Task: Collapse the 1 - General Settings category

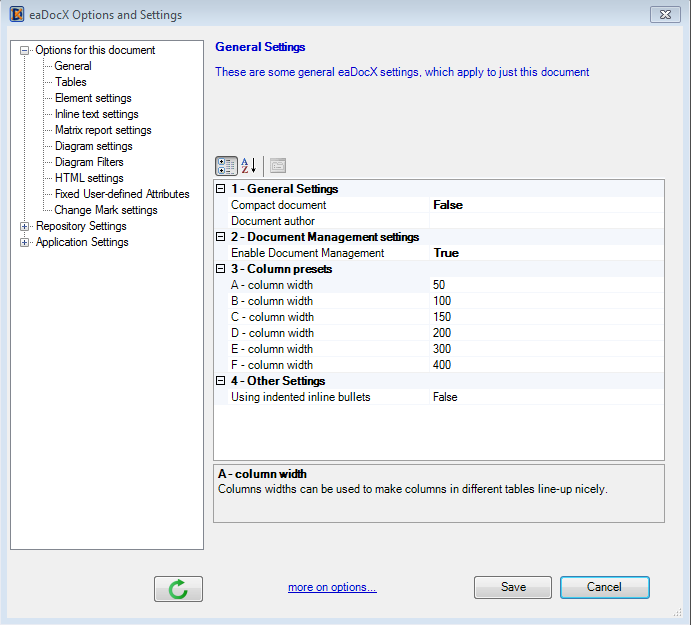Action: pos(221,189)
